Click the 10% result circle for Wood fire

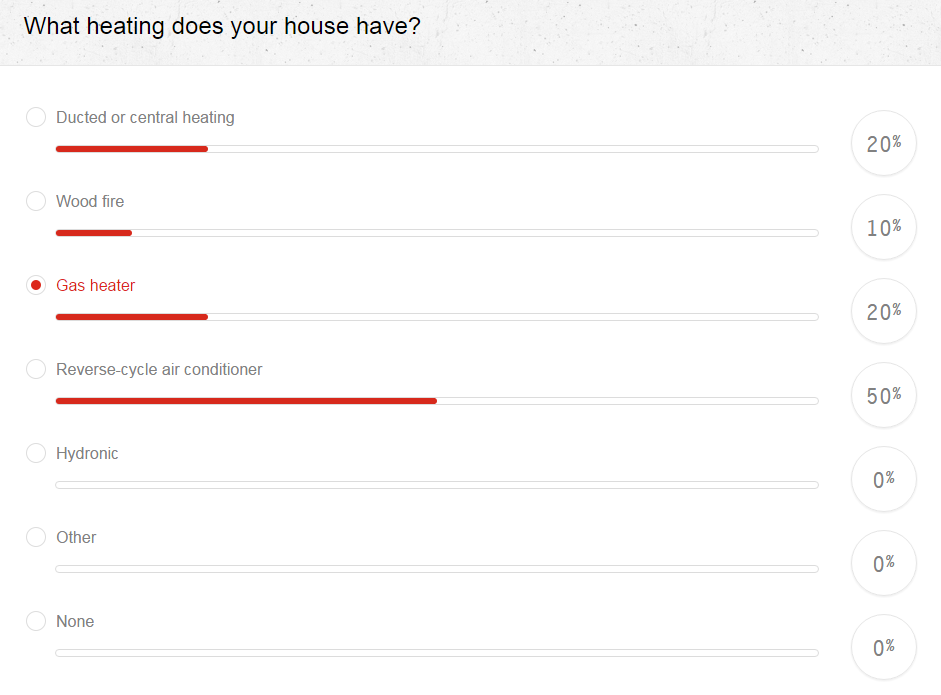point(883,227)
